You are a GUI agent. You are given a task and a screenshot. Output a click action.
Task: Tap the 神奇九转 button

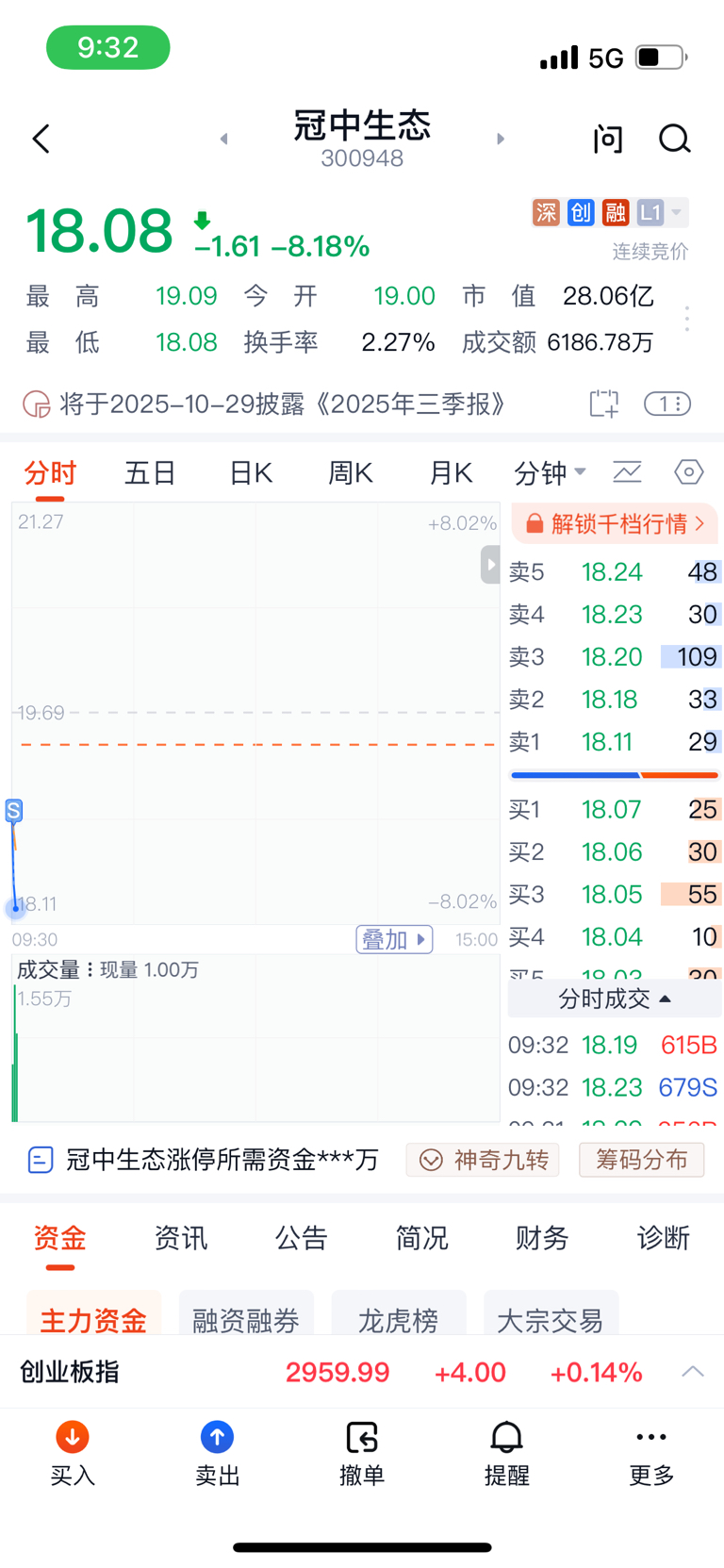pos(483,1160)
